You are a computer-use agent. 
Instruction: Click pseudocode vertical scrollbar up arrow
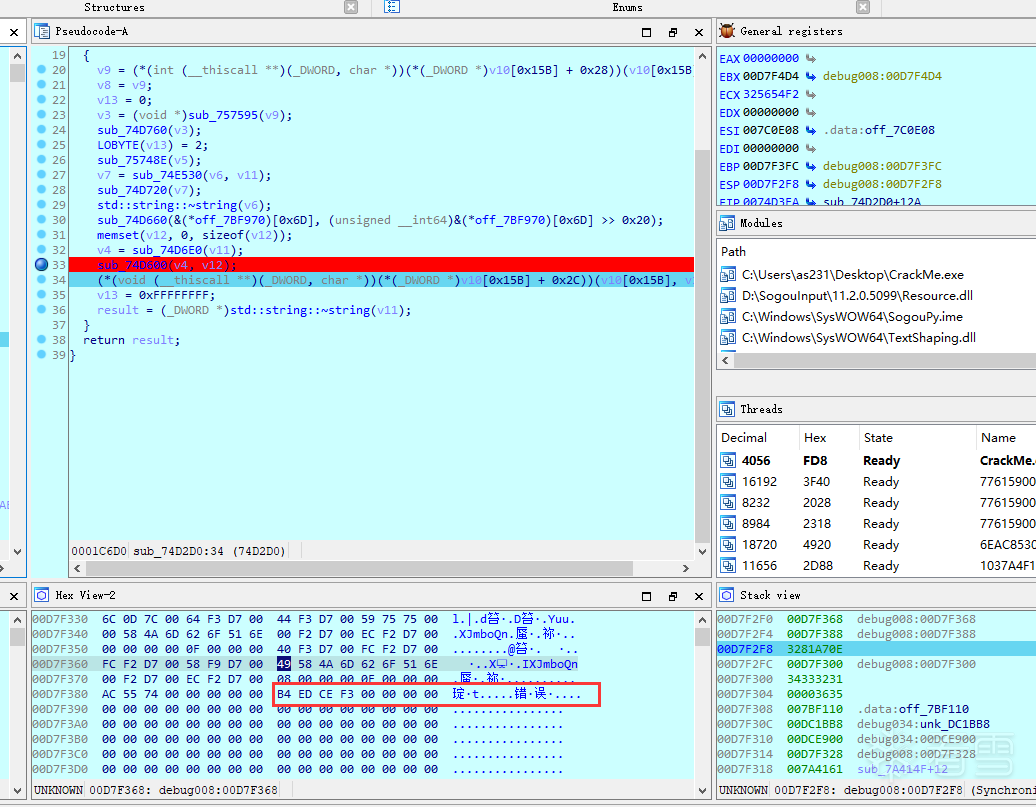702,56
